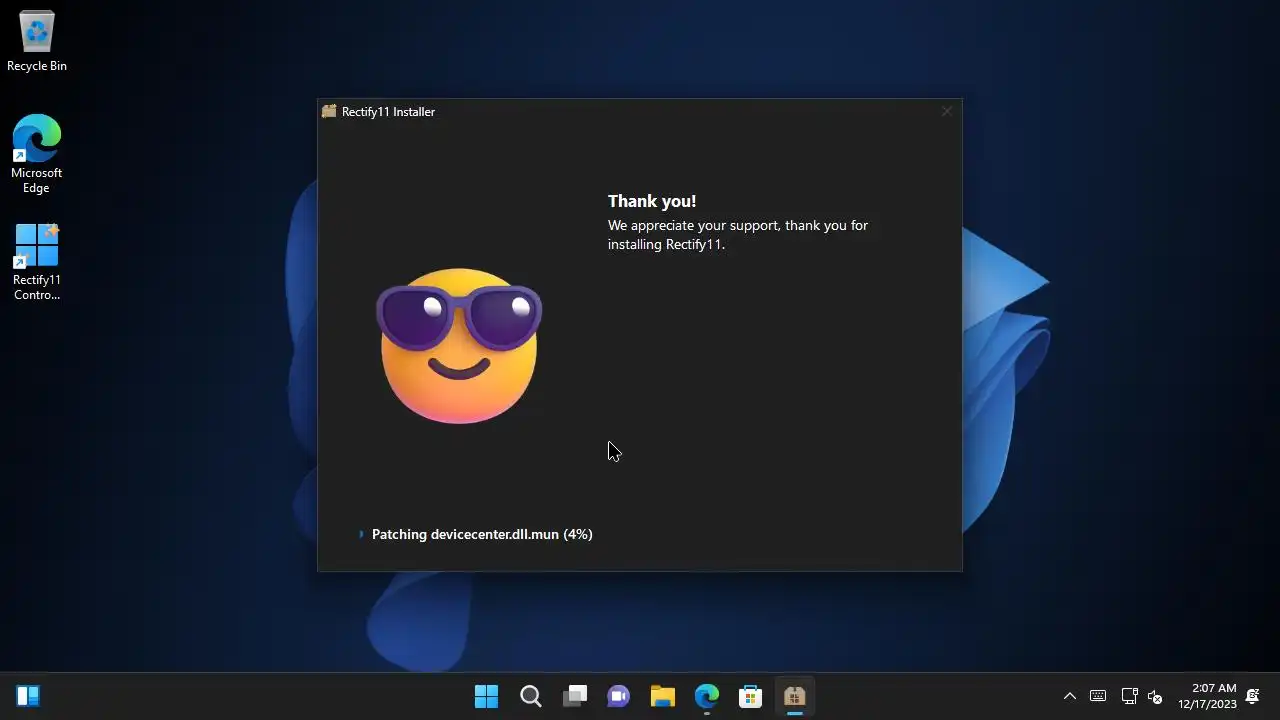This screenshot has width=1280, height=720.
Task: Open Task View from the taskbar
Action: click(x=575, y=696)
